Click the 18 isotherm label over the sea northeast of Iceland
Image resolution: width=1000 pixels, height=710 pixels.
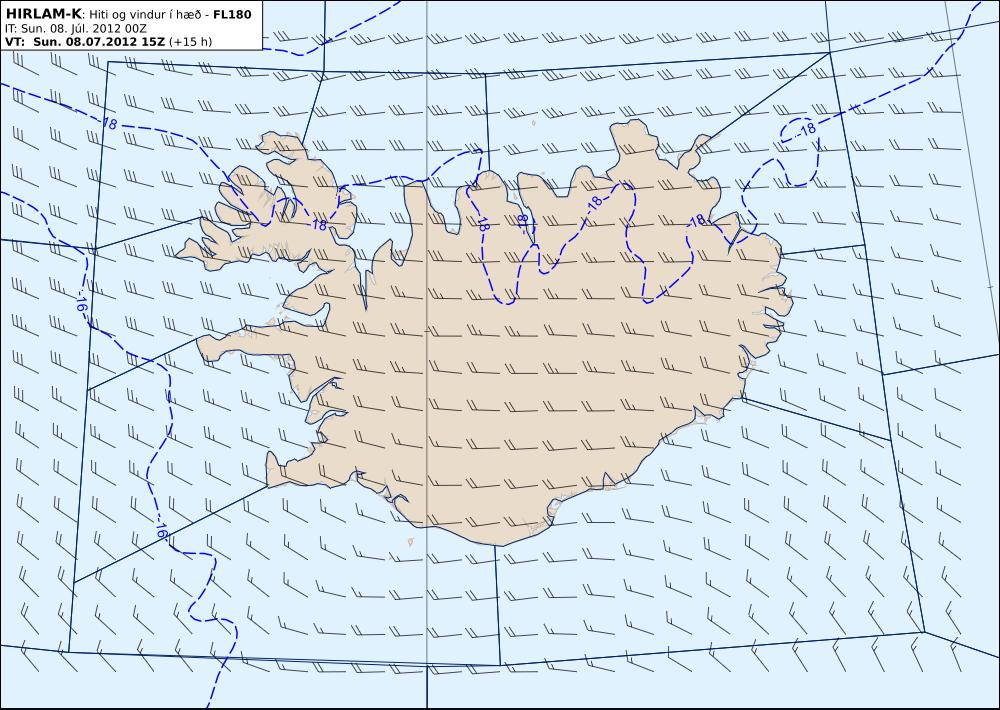[807, 128]
